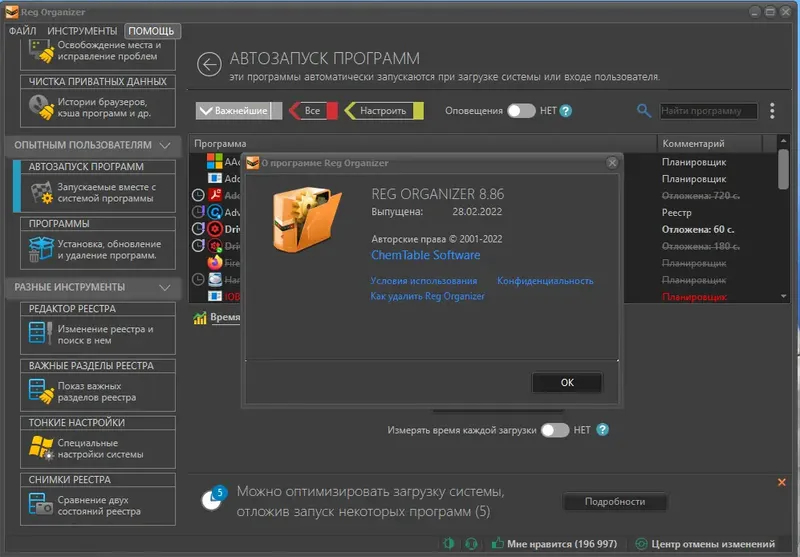Click the Windows logo icon in AA row

[x=214, y=162]
